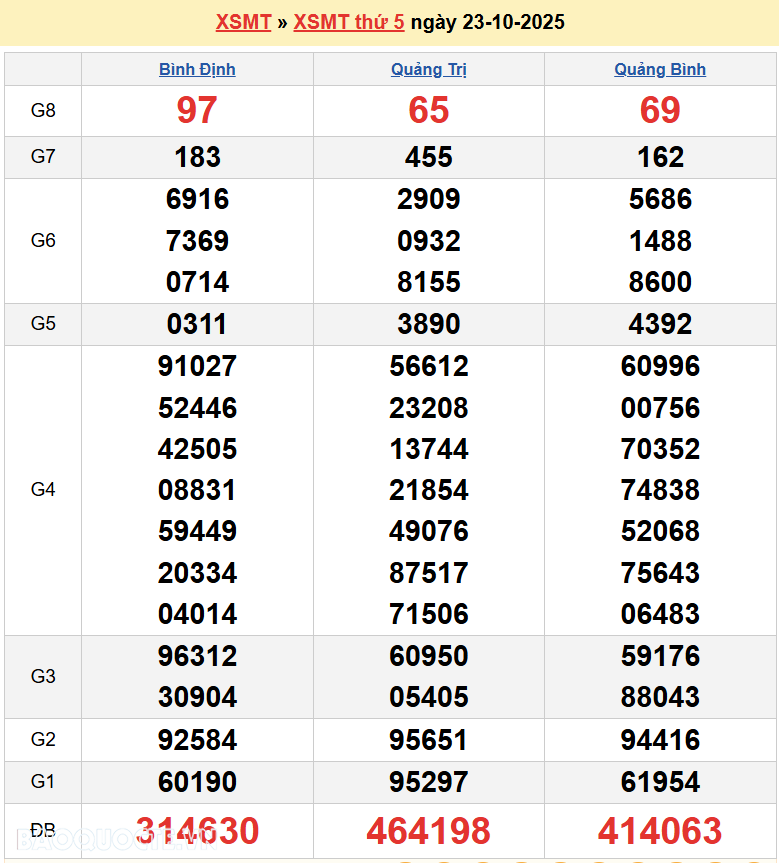Screen dimensions: 779x863
Task: Open the Quảng Trị province link
Action: click(428, 69)
